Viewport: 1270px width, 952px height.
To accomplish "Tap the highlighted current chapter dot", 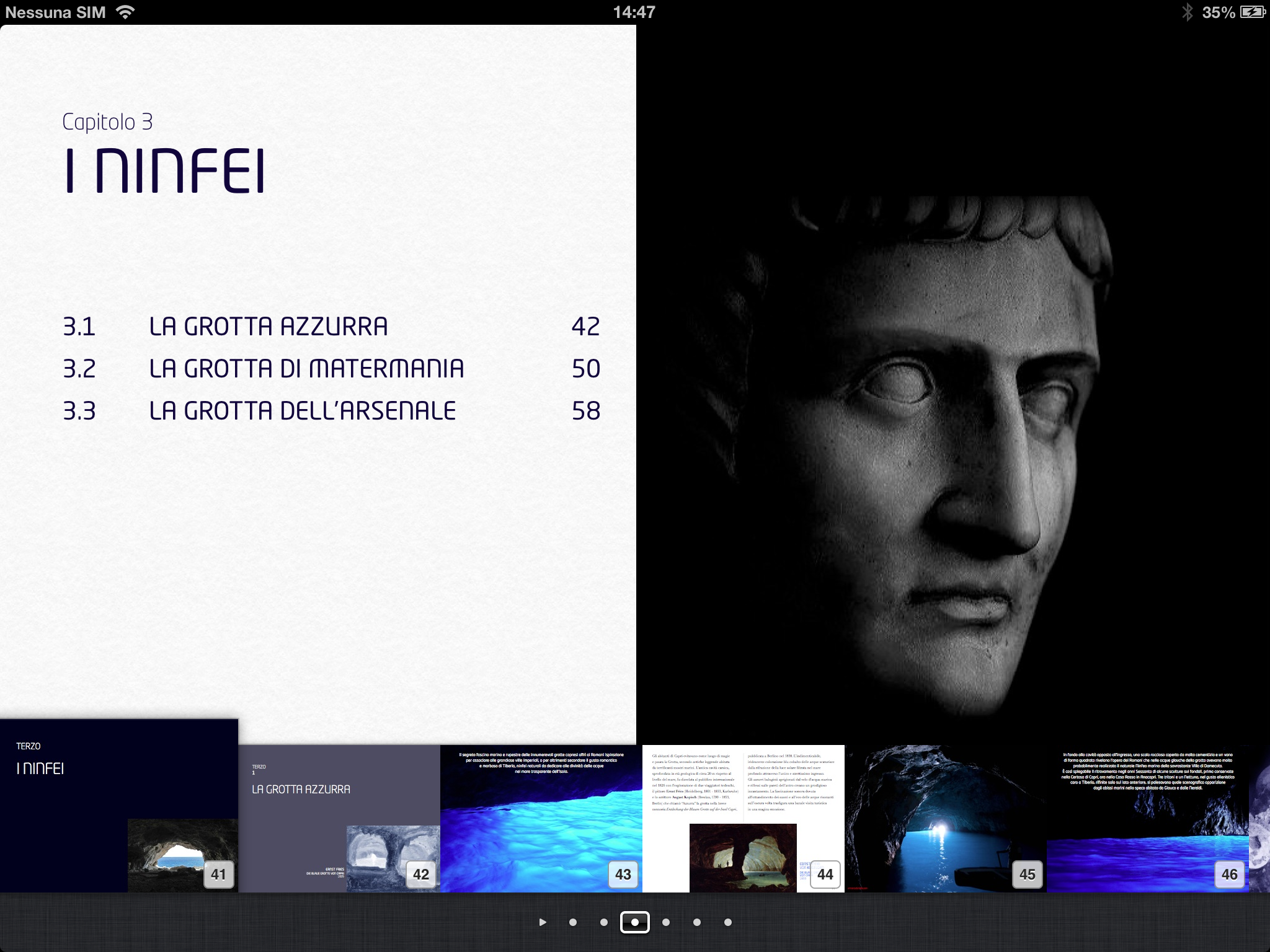I will pyautogui.click(x=635, y=922).
